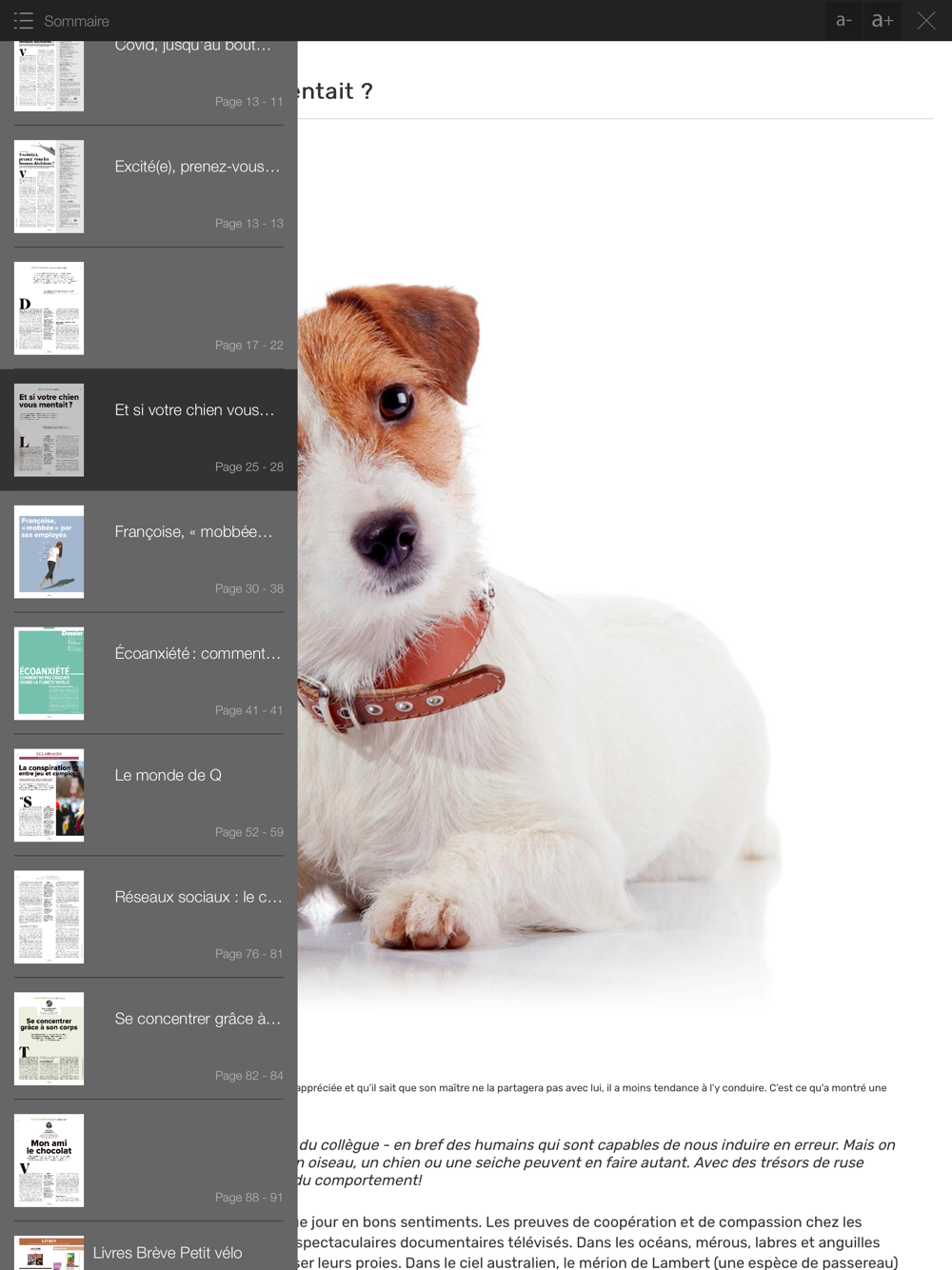This screenshot has width=952, height=1270.
Task: Select 'Livres Brève Petit vélo' title
Action: pos(168,1253)
